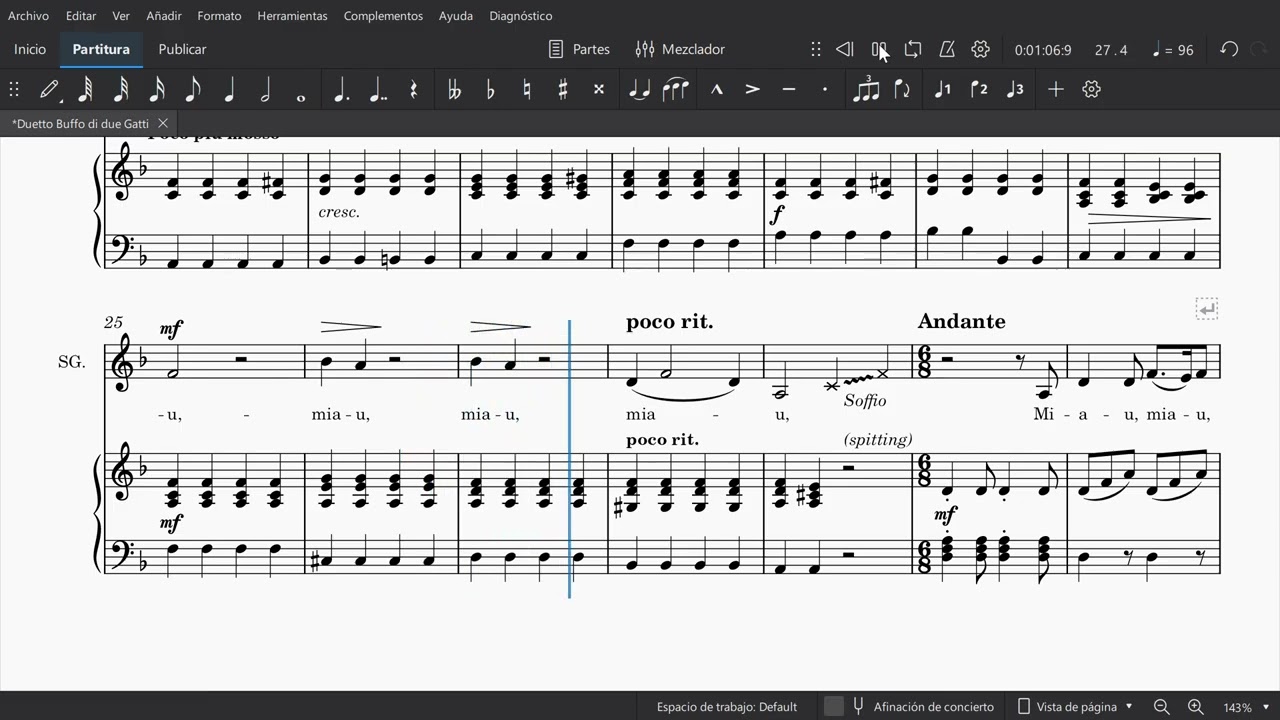Viewport: 1280px width, 720px height.
Task: Select the 32nd note duration
Action: (121, 89)
